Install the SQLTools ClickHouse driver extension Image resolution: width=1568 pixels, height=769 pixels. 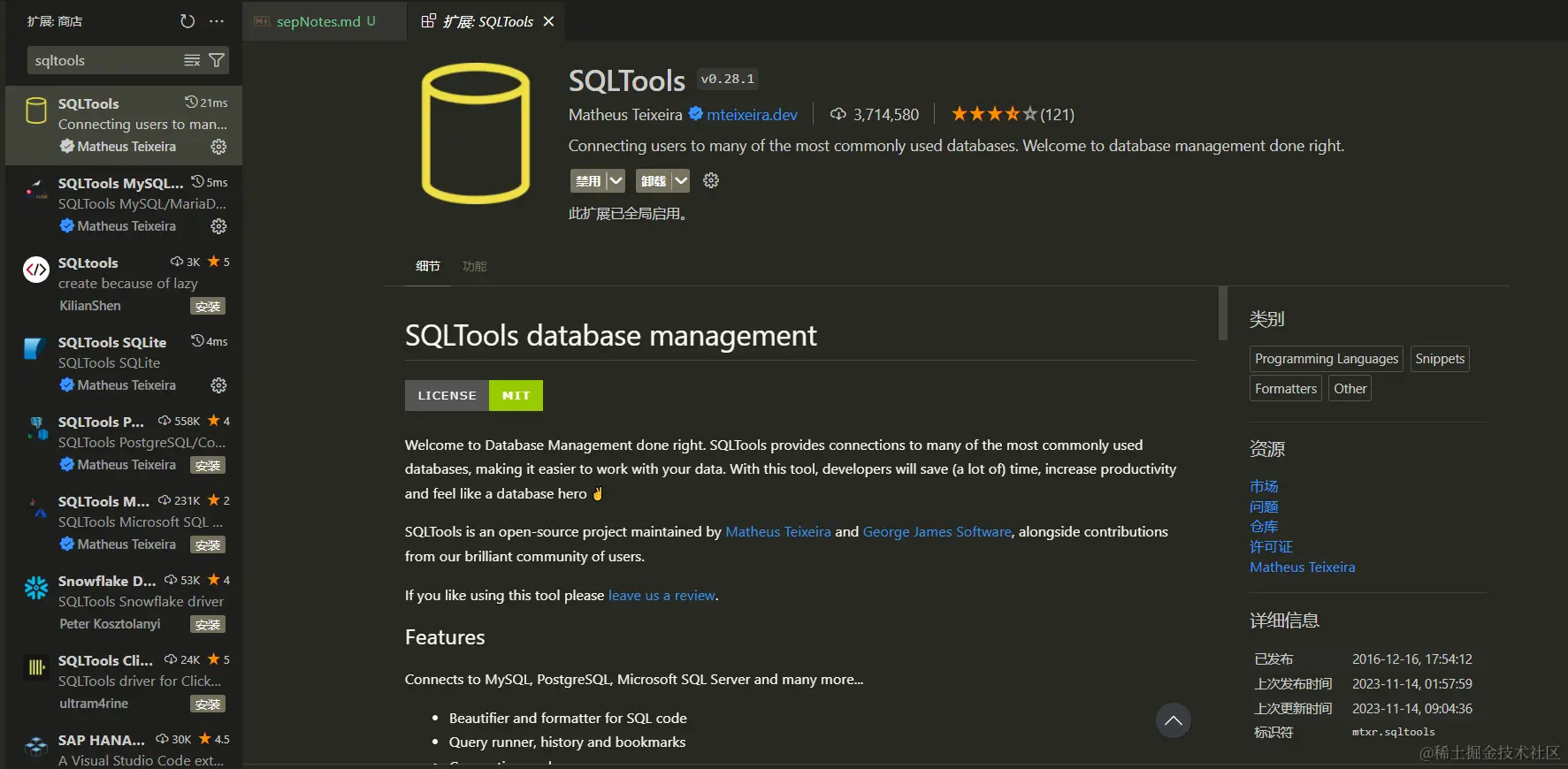[x=208, y=704]
